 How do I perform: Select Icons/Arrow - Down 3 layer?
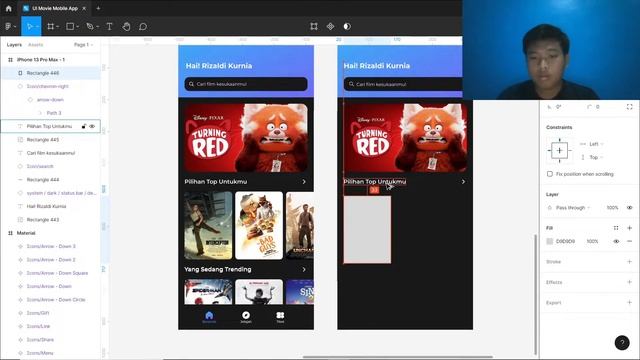51,247
